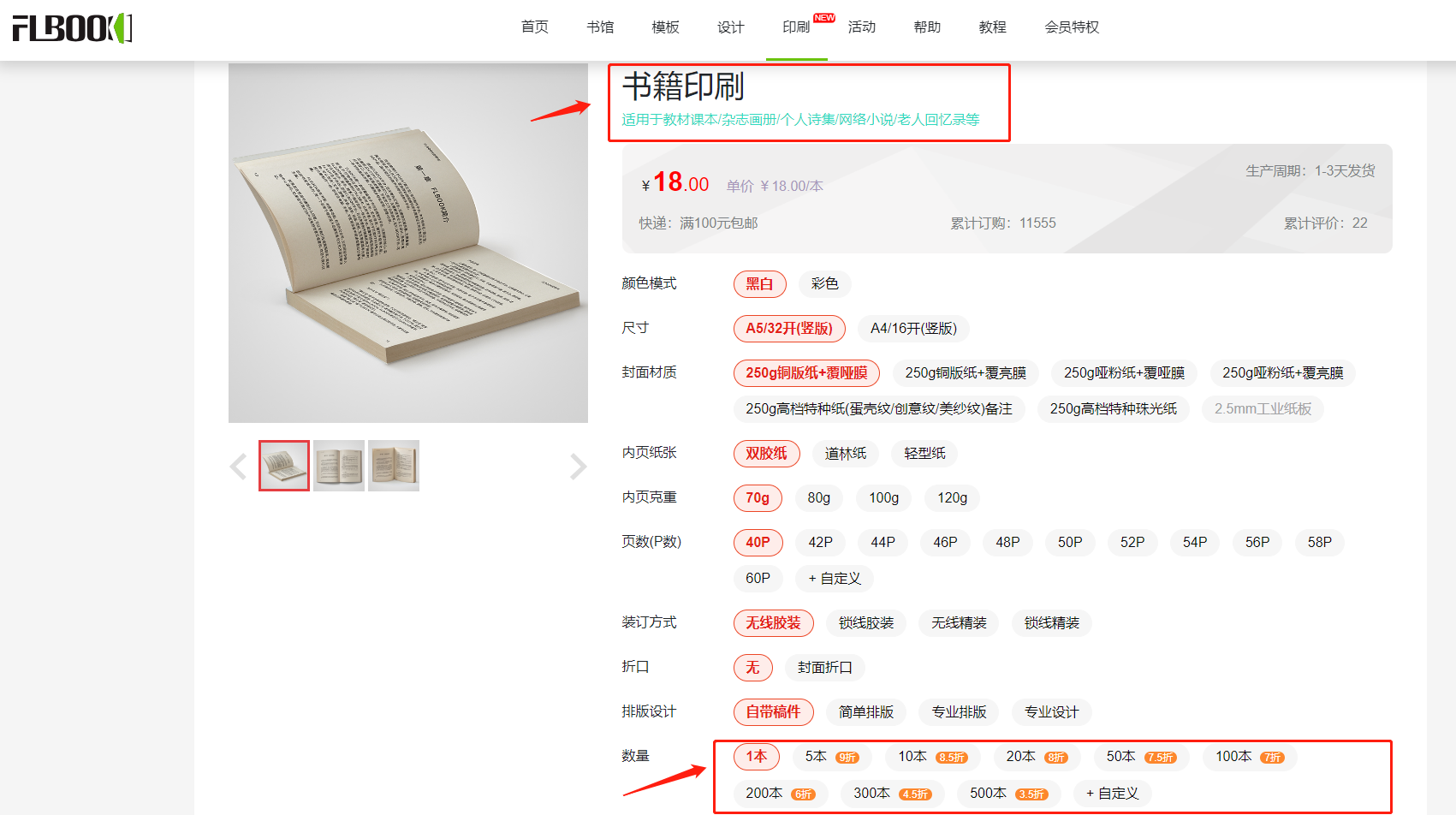Select inner paper 轻型纸
The width and height of the screenshot is (1456, 815).
(x=925, y=454)
